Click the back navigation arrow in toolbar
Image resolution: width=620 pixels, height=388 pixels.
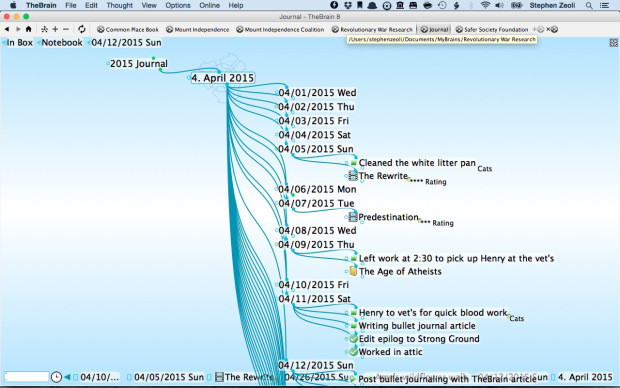[7, 29]
